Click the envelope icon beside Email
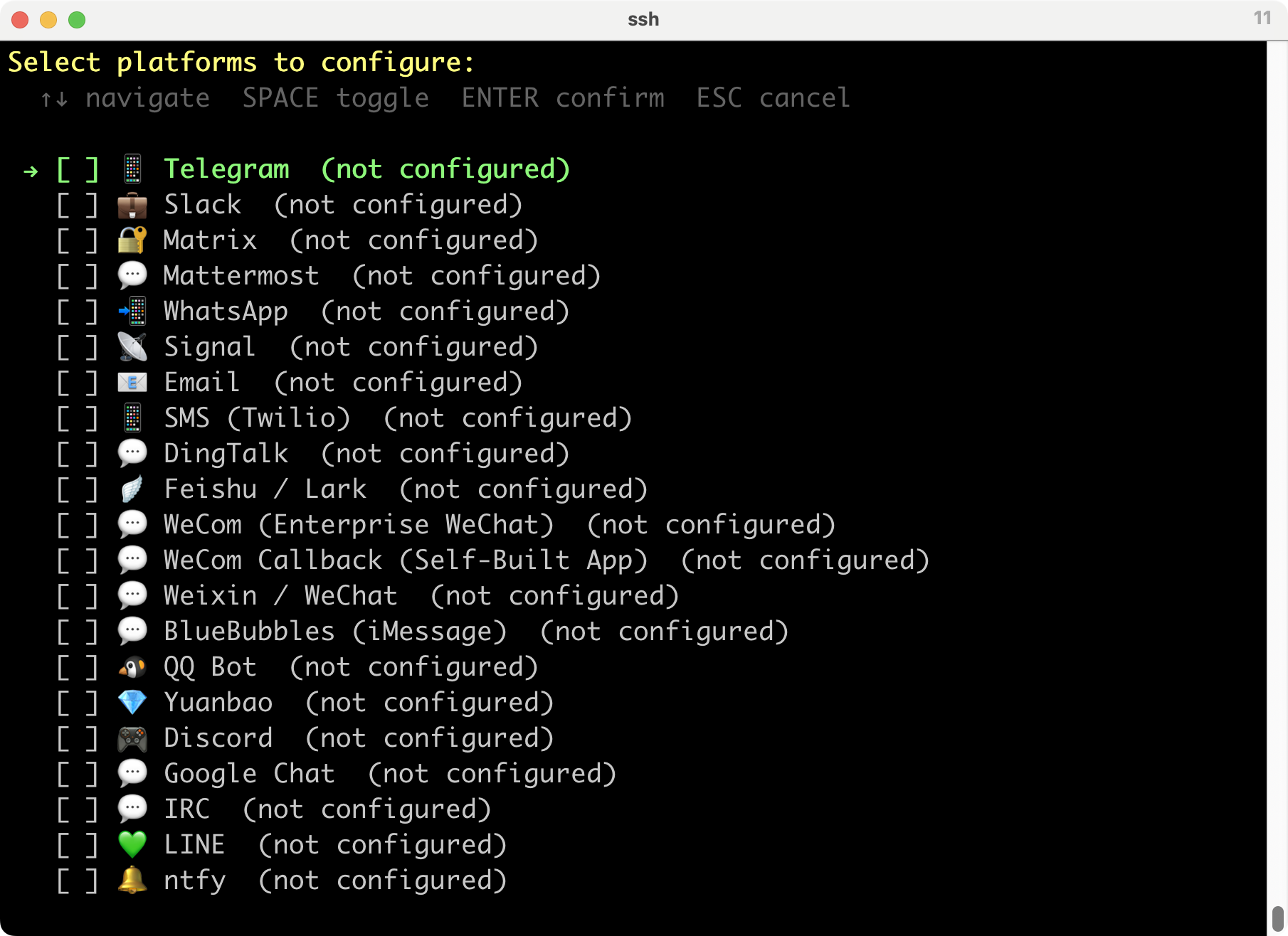The image size is (1288, 936). pyautogui.click(x=132, y=383)
